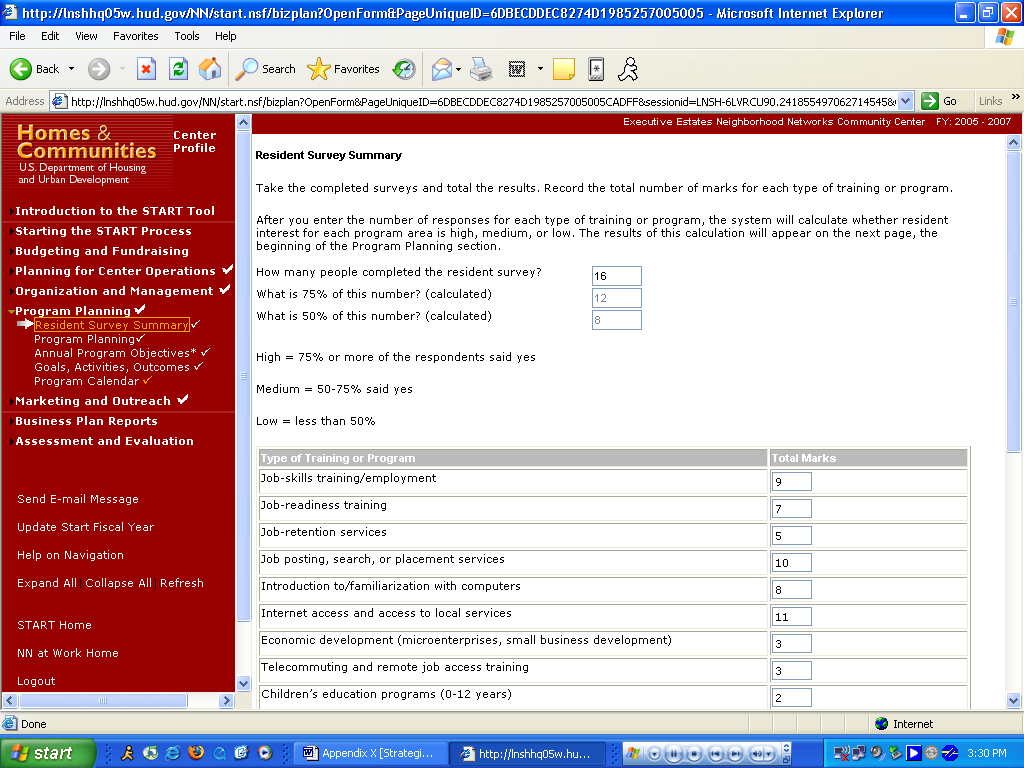Open the History clock icon
The image size is (1024, 768).
pos(404,69)
